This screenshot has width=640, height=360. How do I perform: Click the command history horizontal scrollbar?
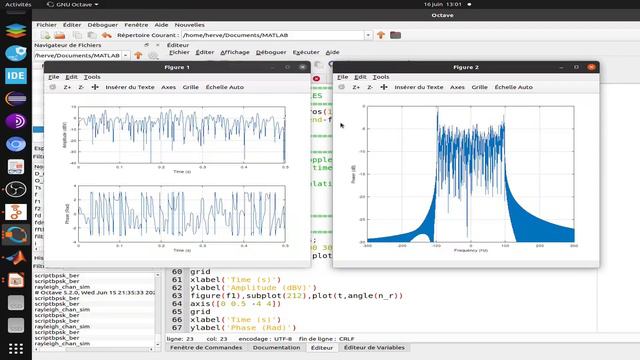94,349
